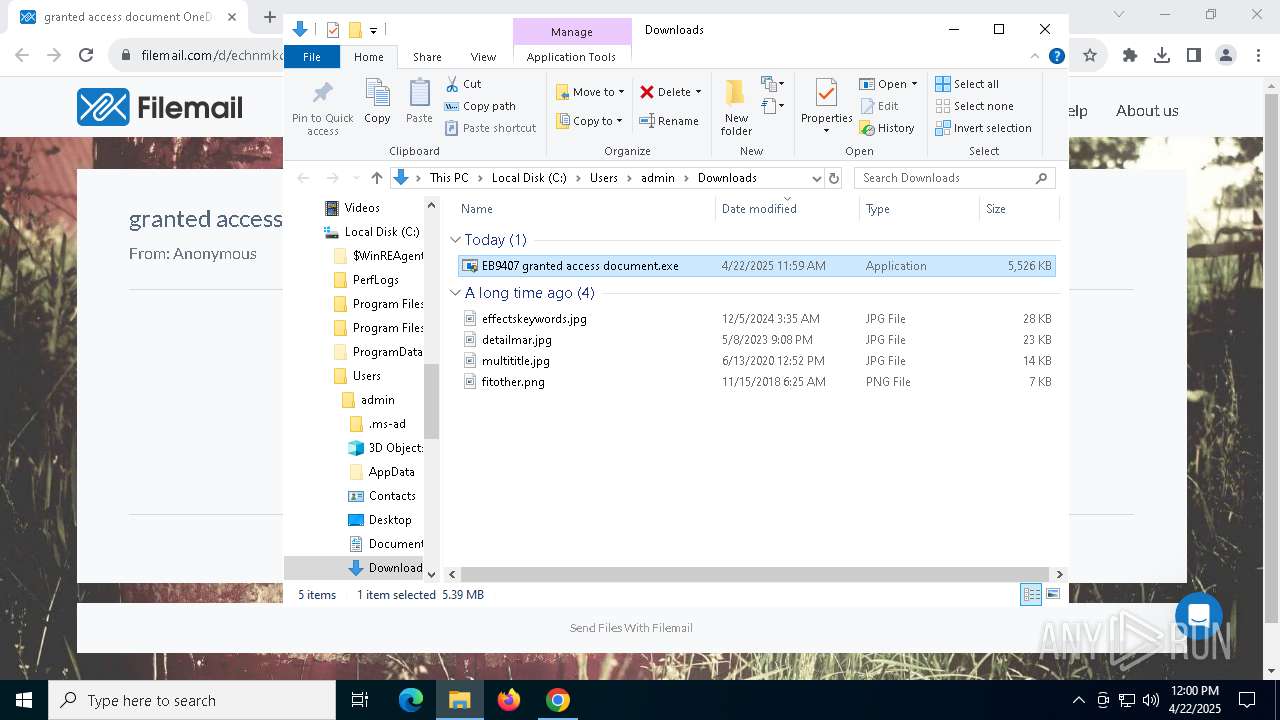
Task: Select granted access document browser tab
Action: [x=128, y=17]
